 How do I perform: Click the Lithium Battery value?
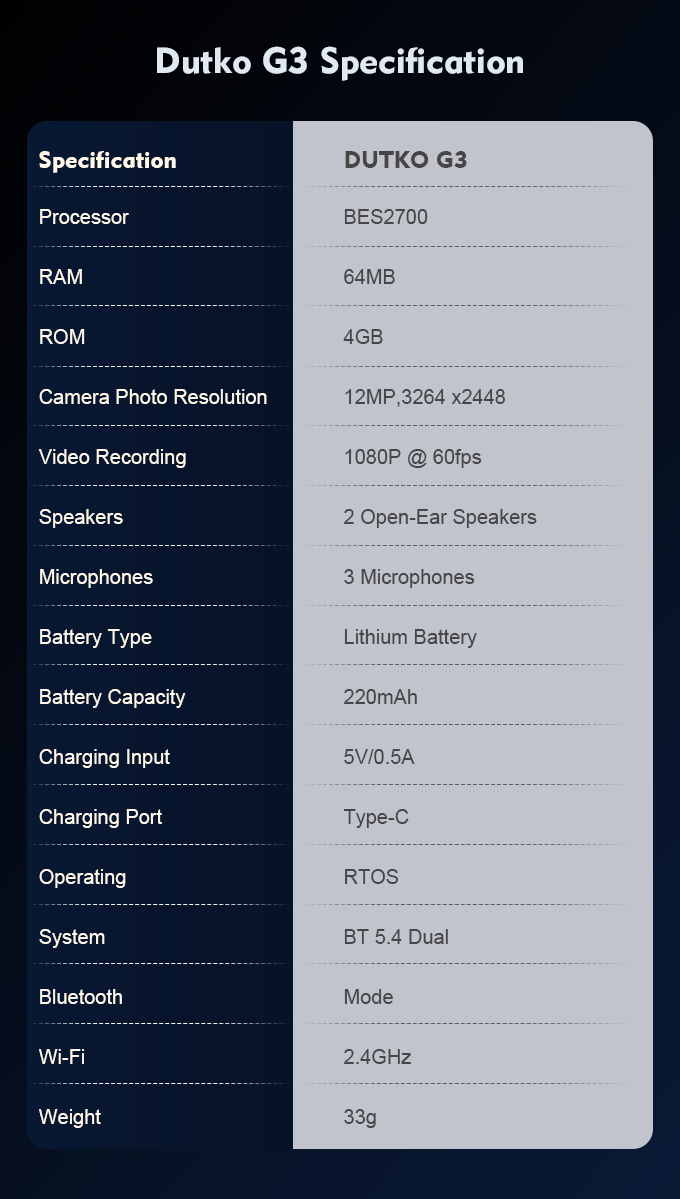(x=410, y=637)
